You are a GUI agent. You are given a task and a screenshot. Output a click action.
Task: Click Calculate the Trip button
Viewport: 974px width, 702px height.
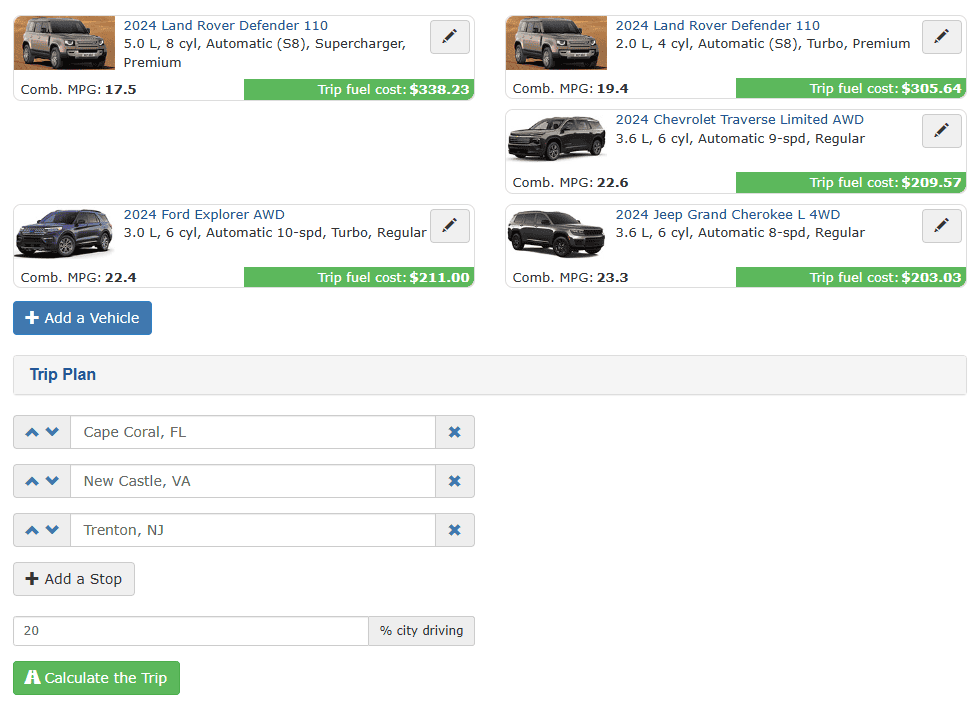click(96, 678)
